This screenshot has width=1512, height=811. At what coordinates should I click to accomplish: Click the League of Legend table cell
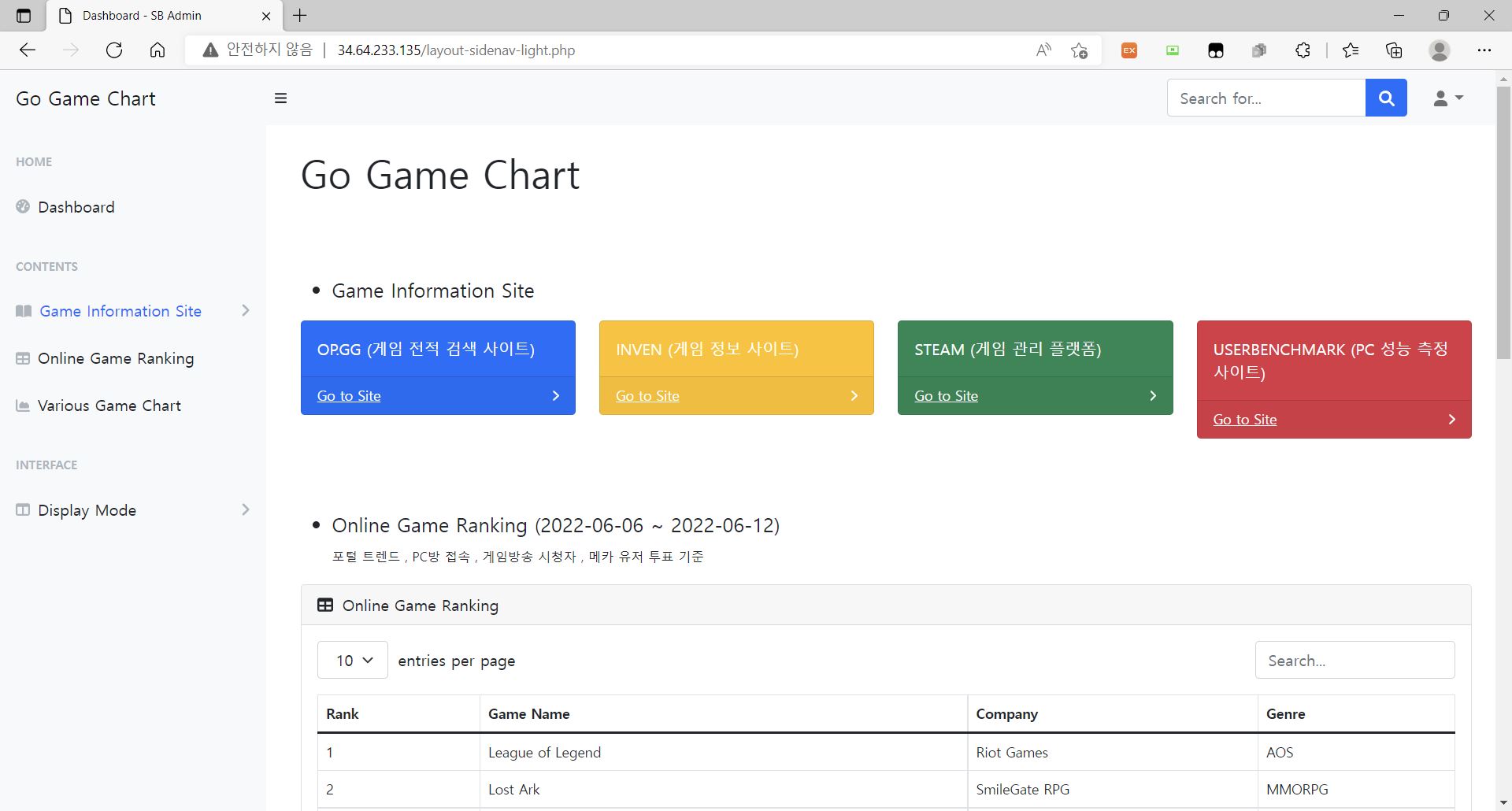(724, 752)
